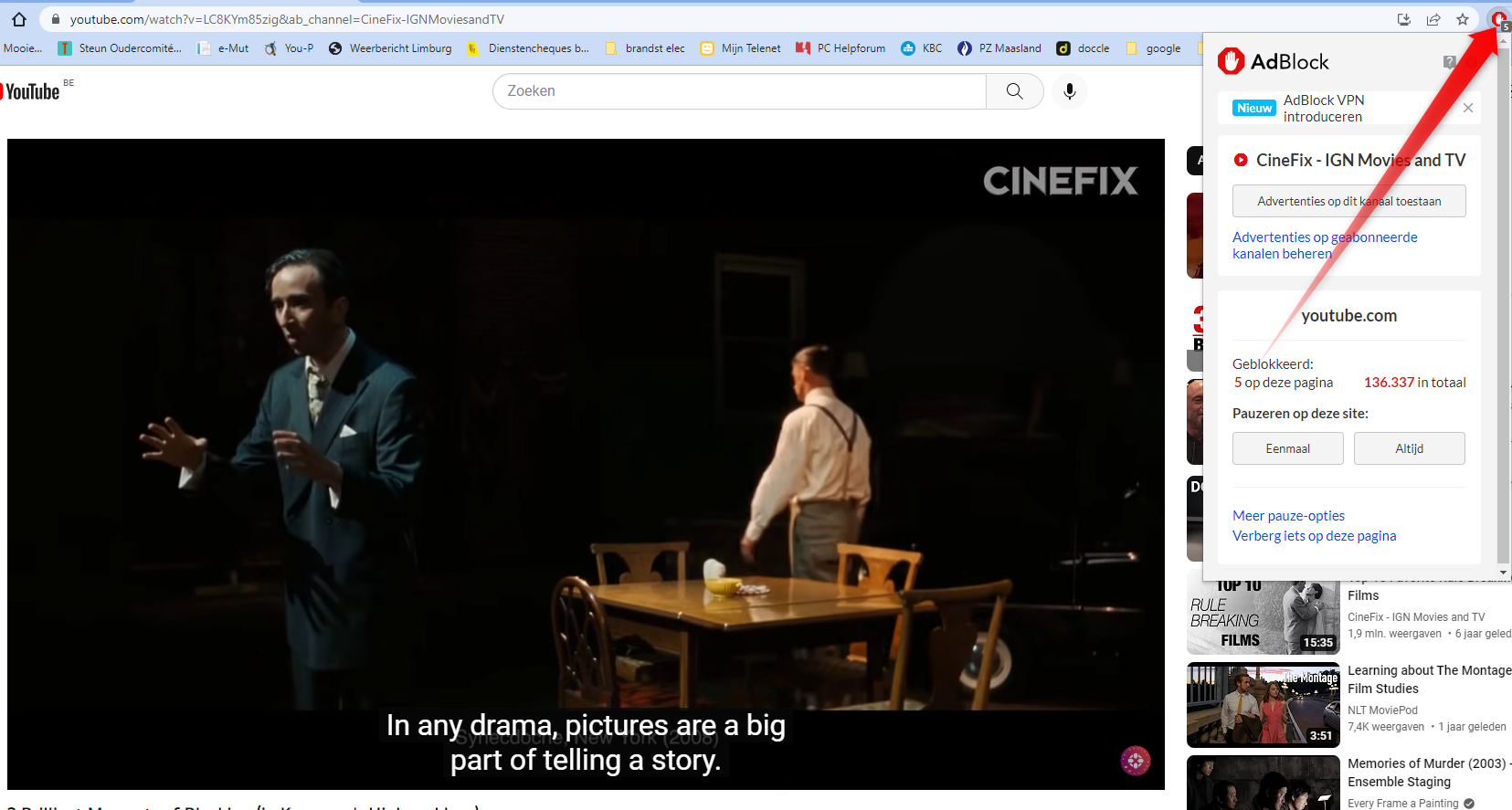This screenshot has width=1512, height=810.
Task: Open Meer pauze-opties link
Action: pos(1288,516)
